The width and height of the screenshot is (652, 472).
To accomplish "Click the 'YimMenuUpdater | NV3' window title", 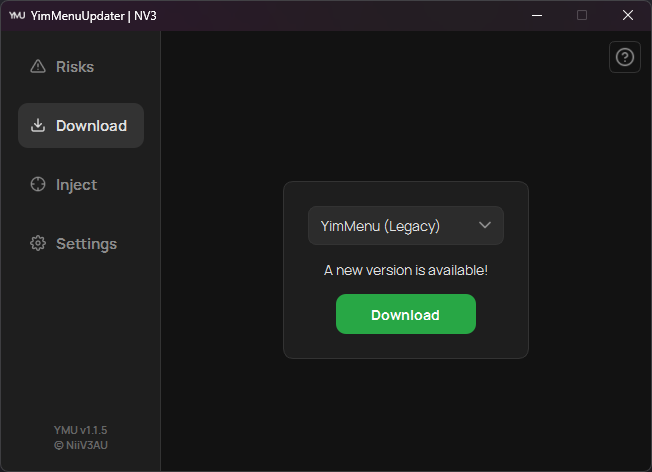I will tap(94, 16).
